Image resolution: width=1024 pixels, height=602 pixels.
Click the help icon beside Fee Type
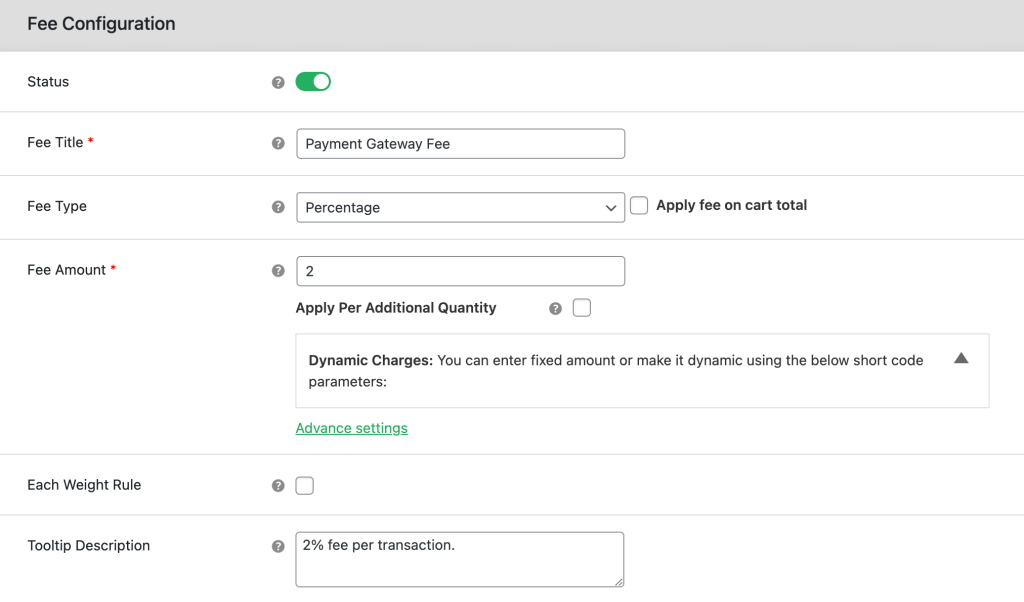278,207
